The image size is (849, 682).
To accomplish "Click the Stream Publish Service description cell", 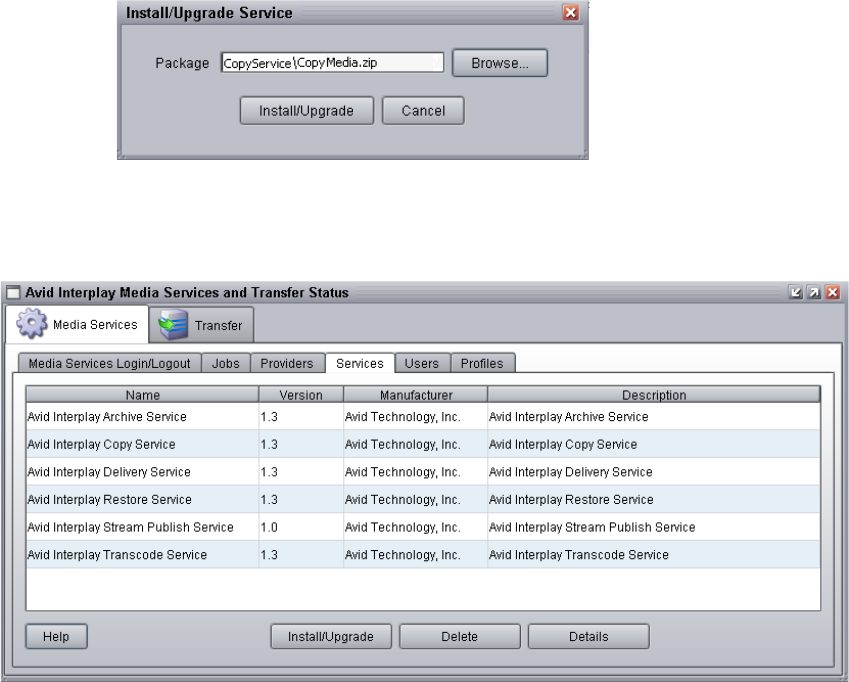I will 654,527.
